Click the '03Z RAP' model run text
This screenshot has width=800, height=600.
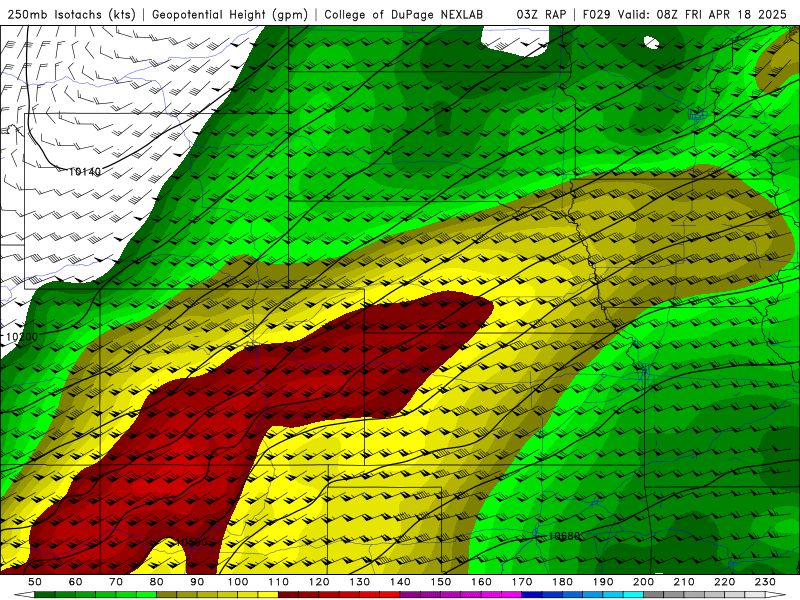pyautogui.click(x=541, y=15)
